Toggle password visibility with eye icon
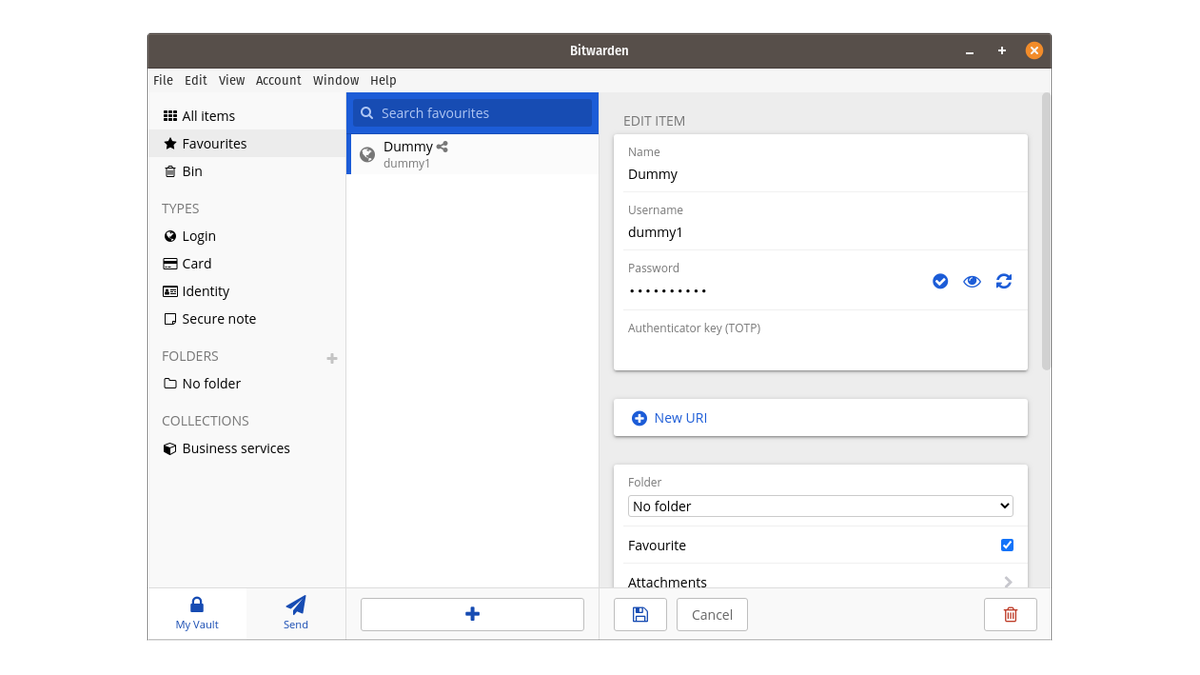The image size is (1200, 675). point(971,281)
